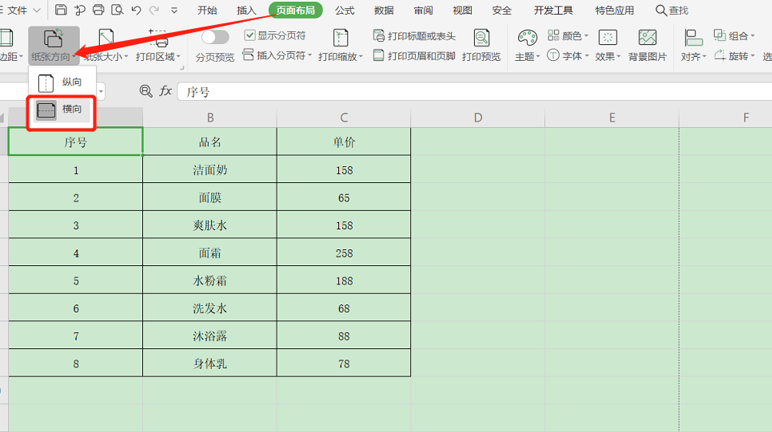Click the cell containing 沐浴露
Image resolution: width=772 pixels, height=432 pixels.
[210, 335]
